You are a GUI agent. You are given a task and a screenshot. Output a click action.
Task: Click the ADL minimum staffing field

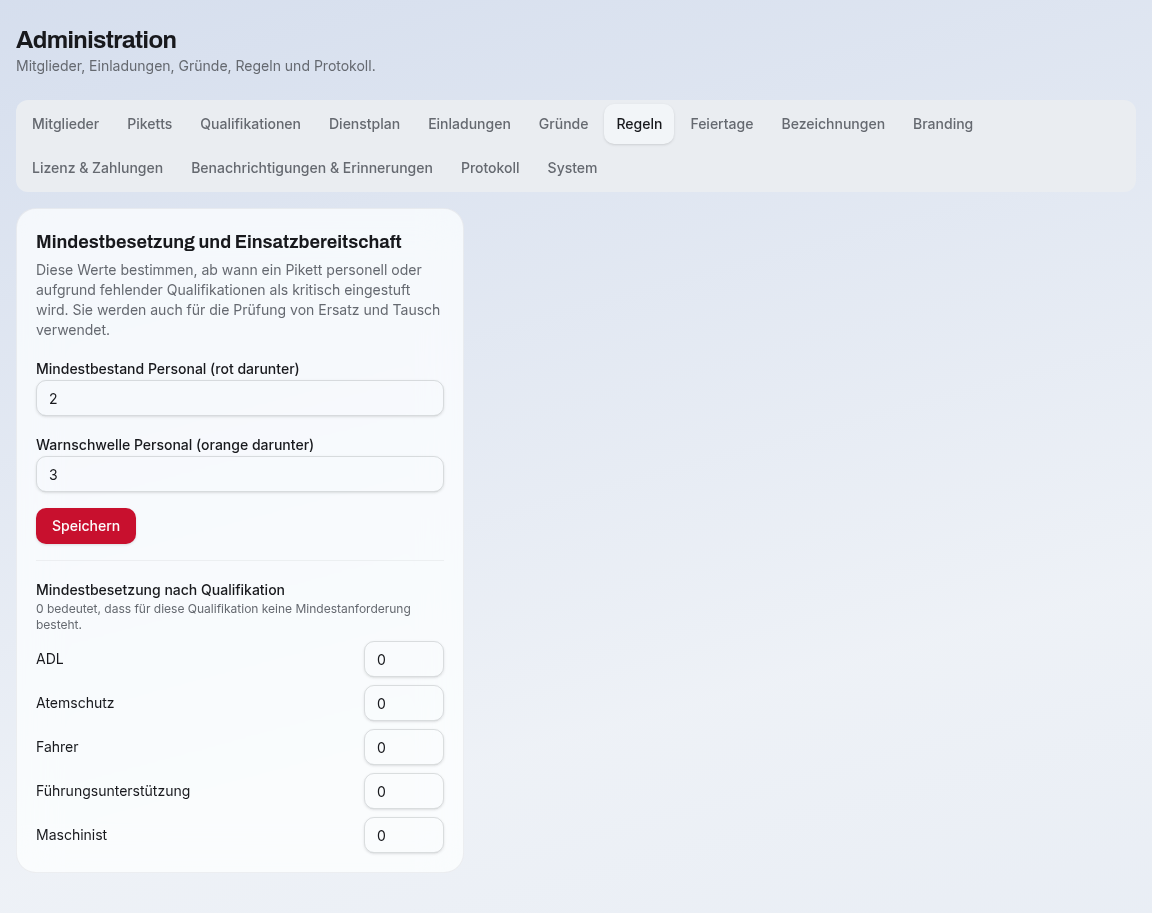404,660
